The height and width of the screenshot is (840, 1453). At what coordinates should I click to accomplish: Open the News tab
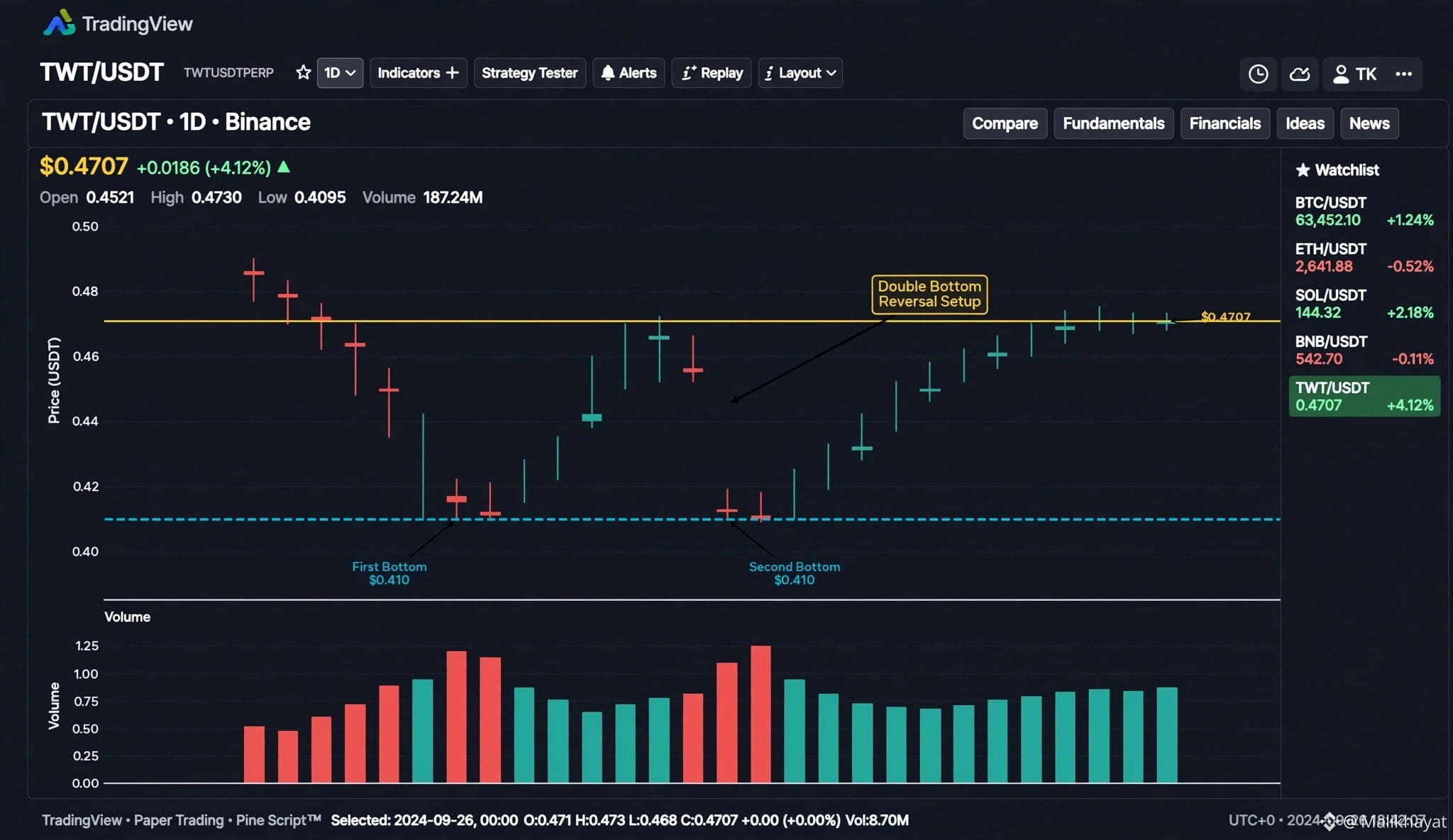point(1369,123)
